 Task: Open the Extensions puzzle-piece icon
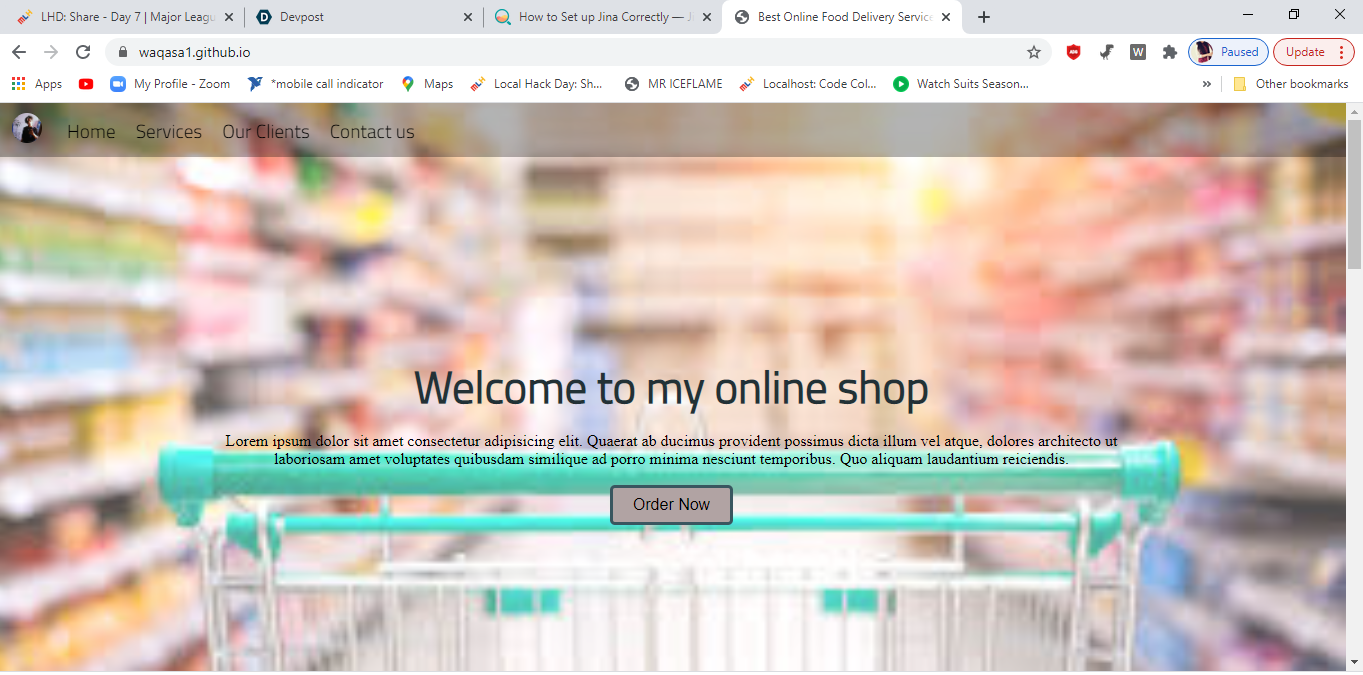[1169, 52]
